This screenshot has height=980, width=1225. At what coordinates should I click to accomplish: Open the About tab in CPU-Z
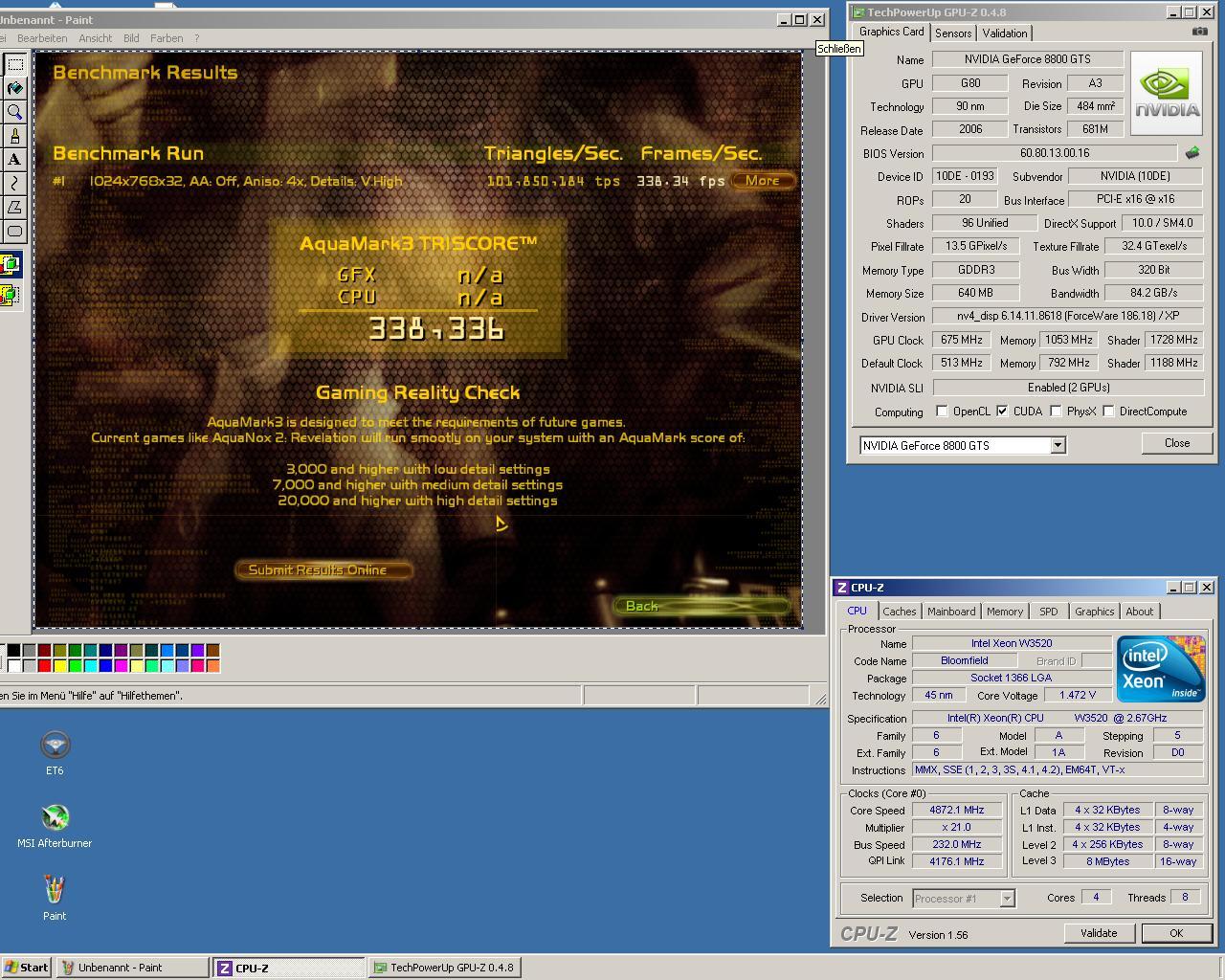click(x=1139, y=612)
